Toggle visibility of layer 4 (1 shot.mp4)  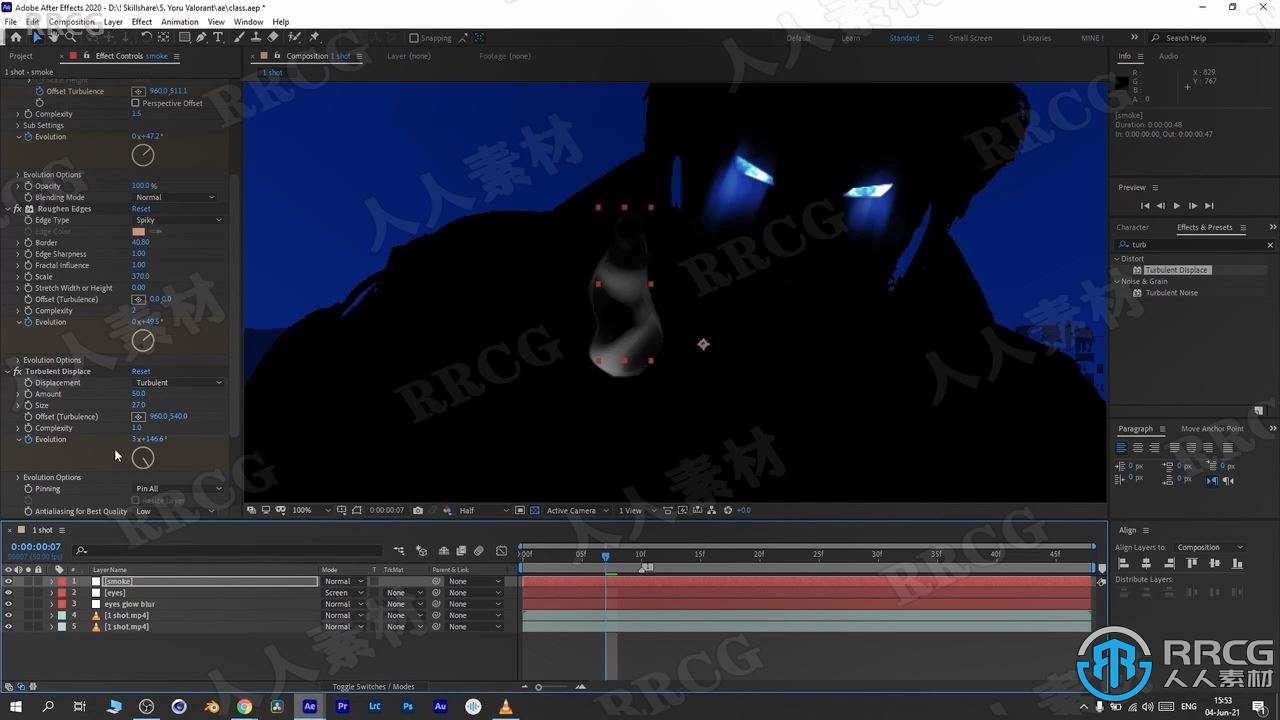click(x=8, y=616)
